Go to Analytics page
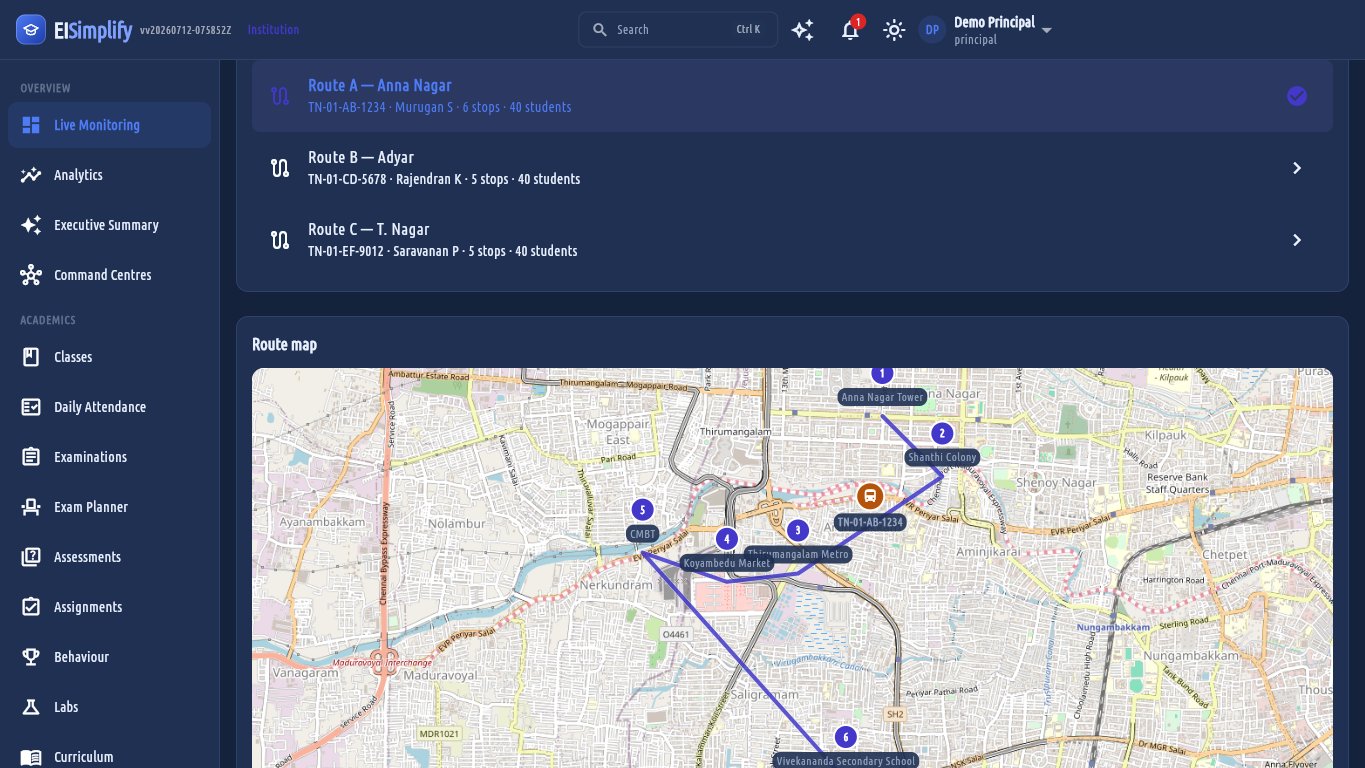Screen dimensions: 1365x768 click(109, 175)
